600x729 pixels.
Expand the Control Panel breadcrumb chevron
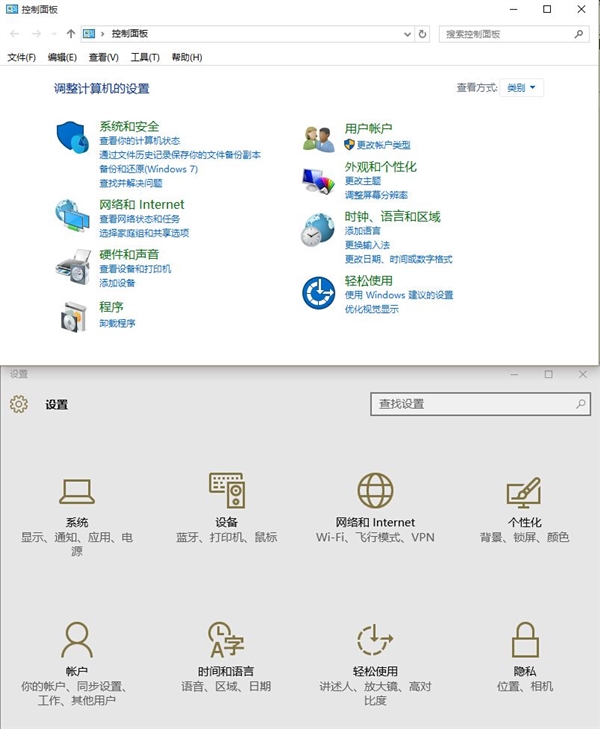click(103, 33)
